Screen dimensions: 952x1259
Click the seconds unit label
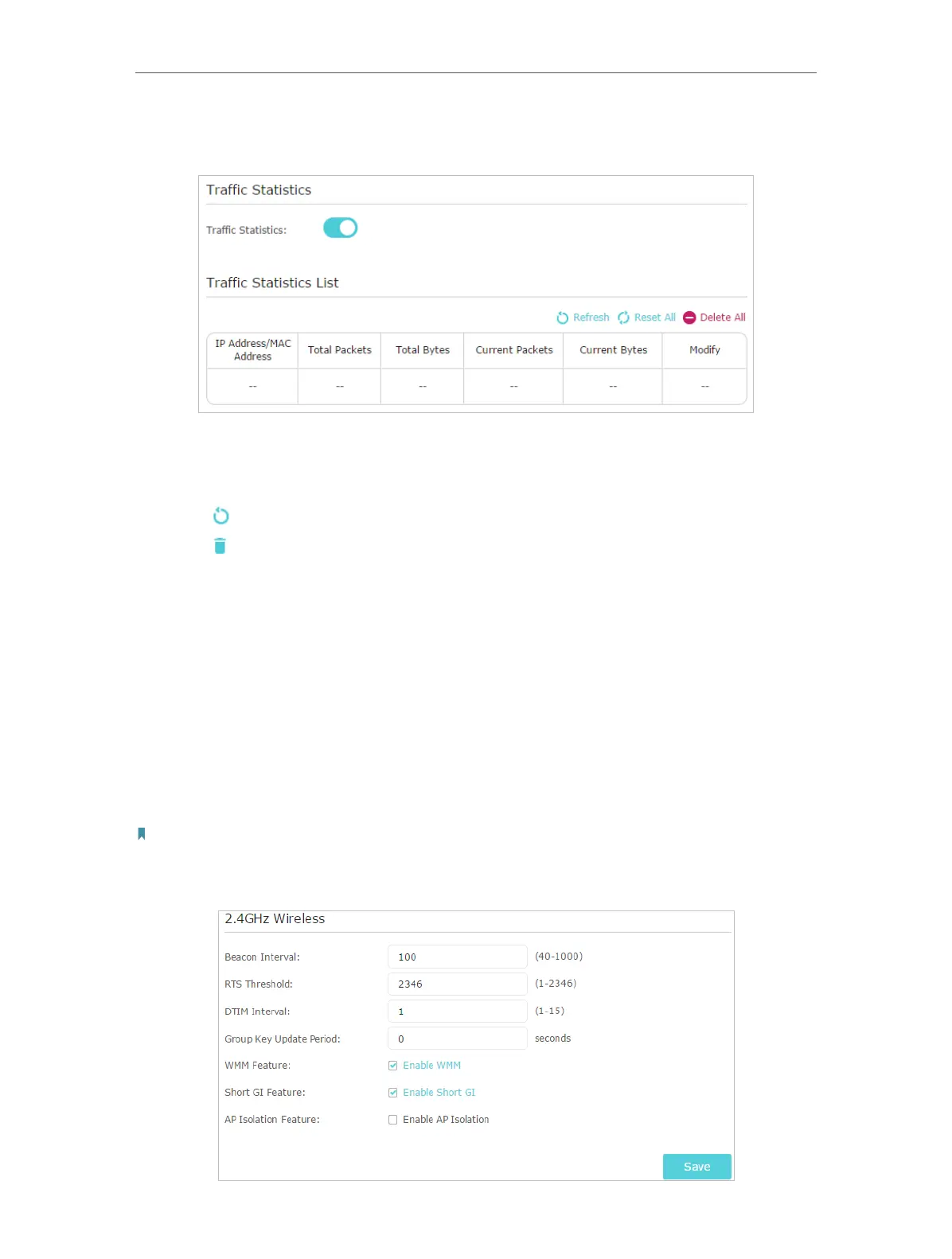pyautogui.click(x=552, y=1039)
